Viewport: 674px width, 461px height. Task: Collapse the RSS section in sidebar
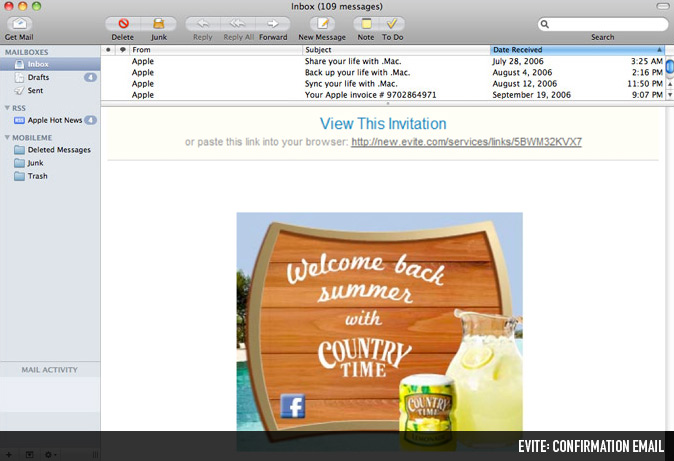(8, 107)
